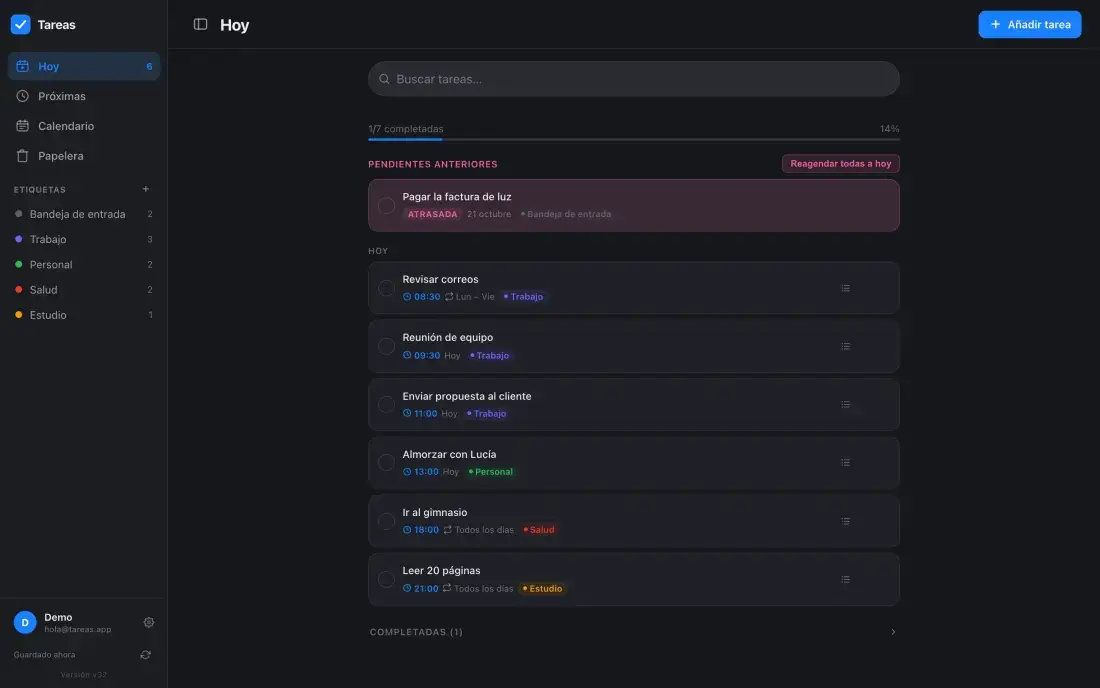Toggle the sidebar panel icon

[x=200, y=25]
